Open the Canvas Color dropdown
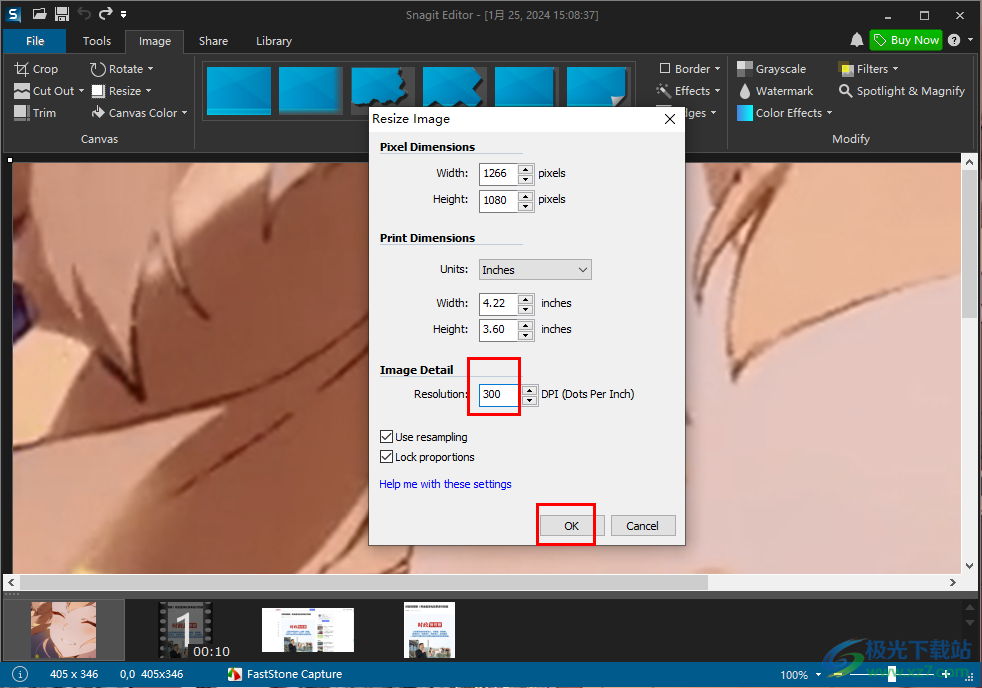The width and height of the screenshot is (982, 688). [x=184, y=113]
